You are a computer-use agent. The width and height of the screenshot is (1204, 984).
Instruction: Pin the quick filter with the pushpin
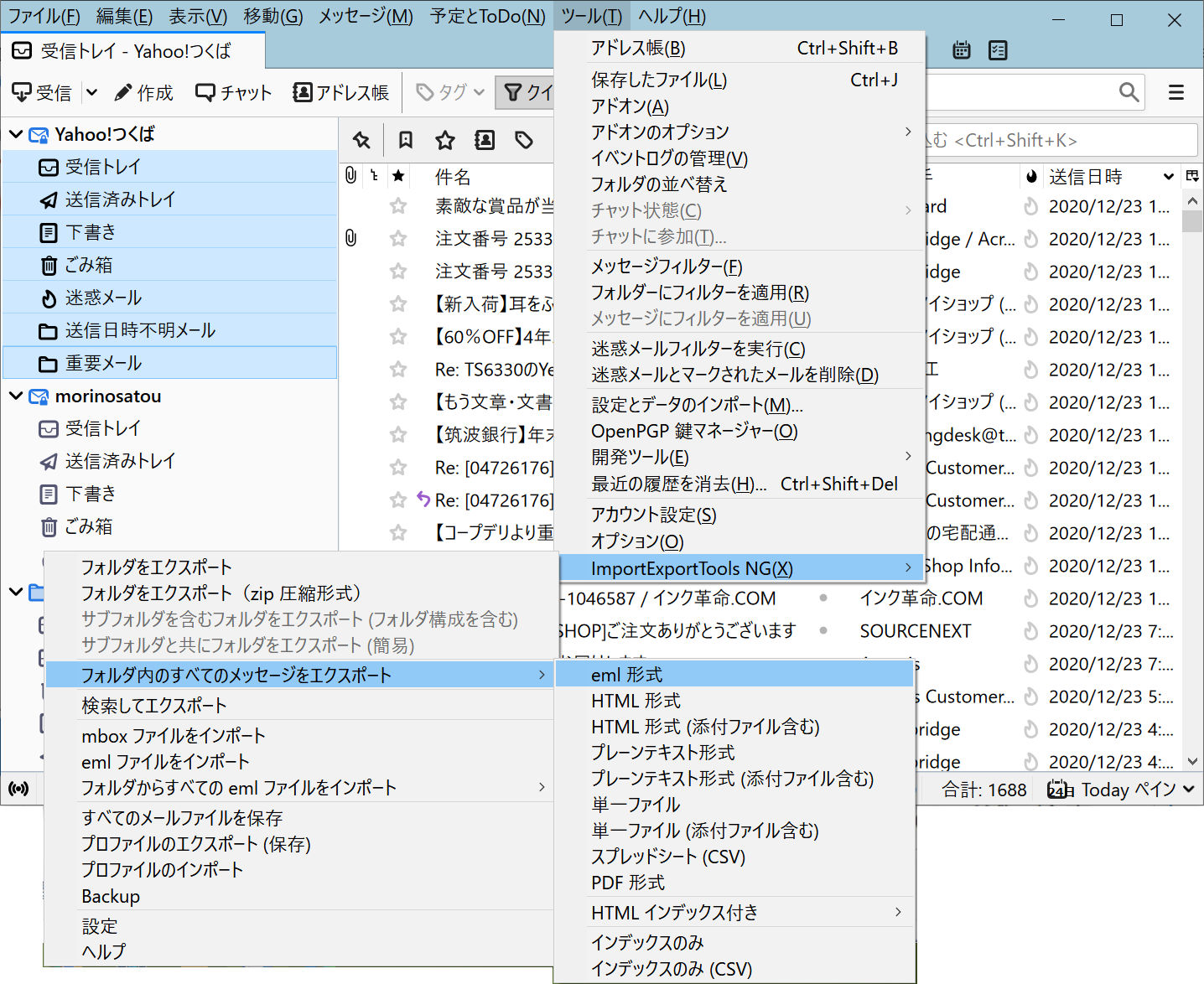361,140
